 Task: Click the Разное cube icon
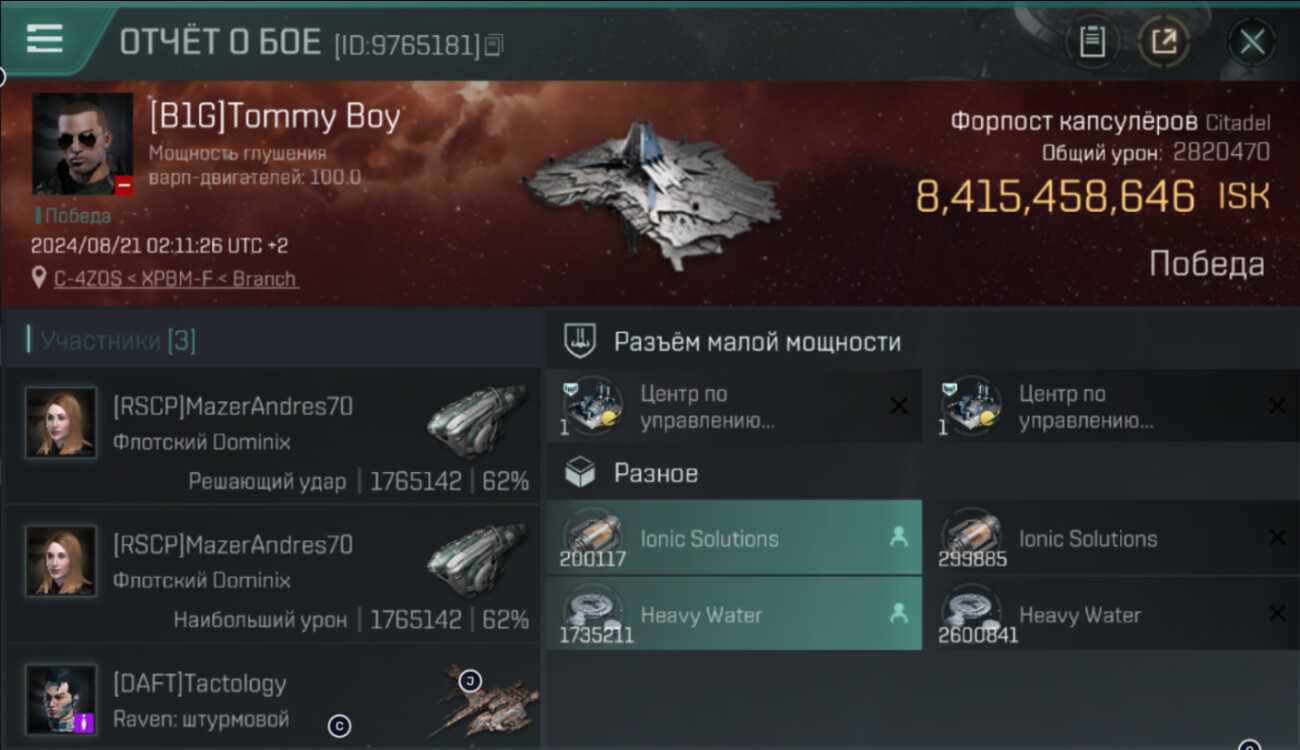[x=580, y=473]
